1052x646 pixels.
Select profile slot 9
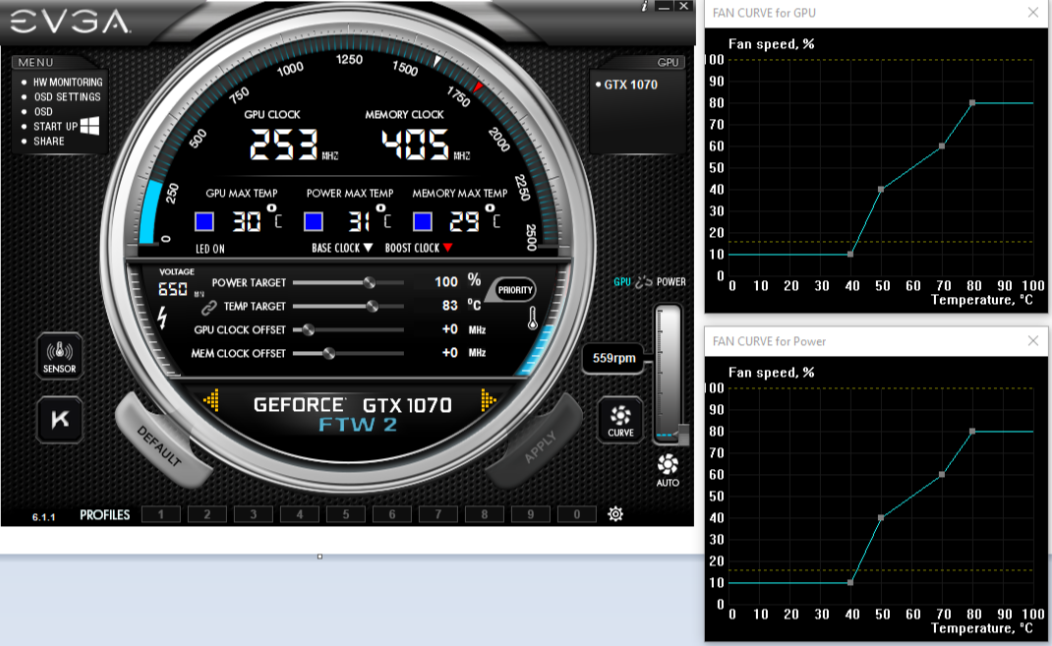click(531, 515)
